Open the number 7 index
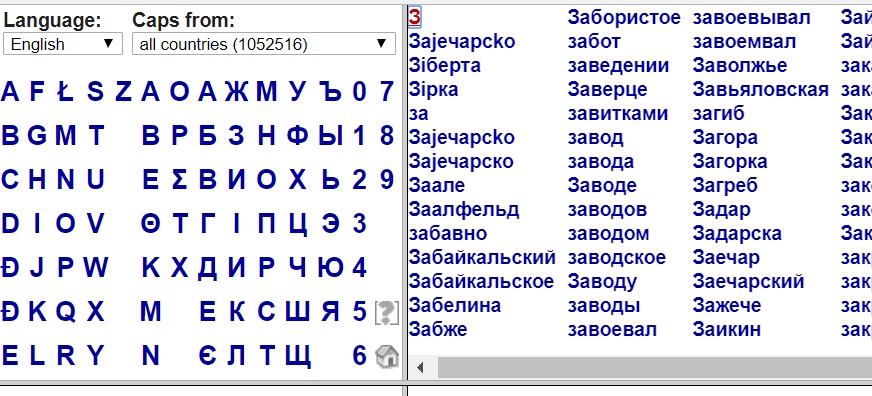This screenshot has width=872, height=396. [x=387, y=92]
